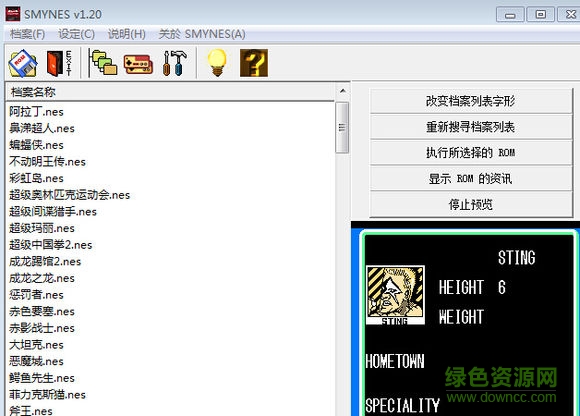
Task: Select 超级玛丽.nes in the file list
Action: point(42,228)
